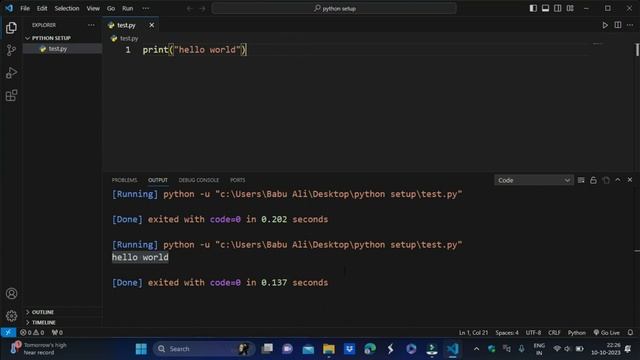Go back in navigation history
This screenshot has width=640, height=360.
(190, 8)
